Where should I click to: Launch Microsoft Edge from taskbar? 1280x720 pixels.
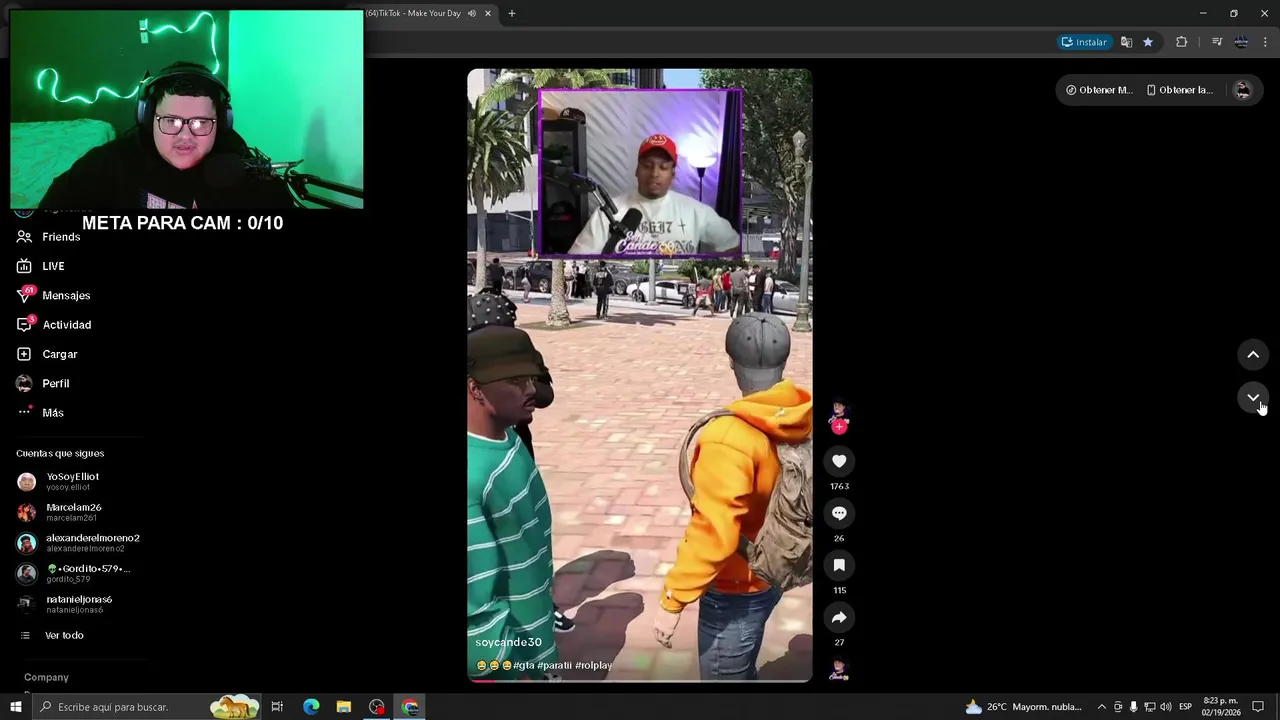coord(311,707)
